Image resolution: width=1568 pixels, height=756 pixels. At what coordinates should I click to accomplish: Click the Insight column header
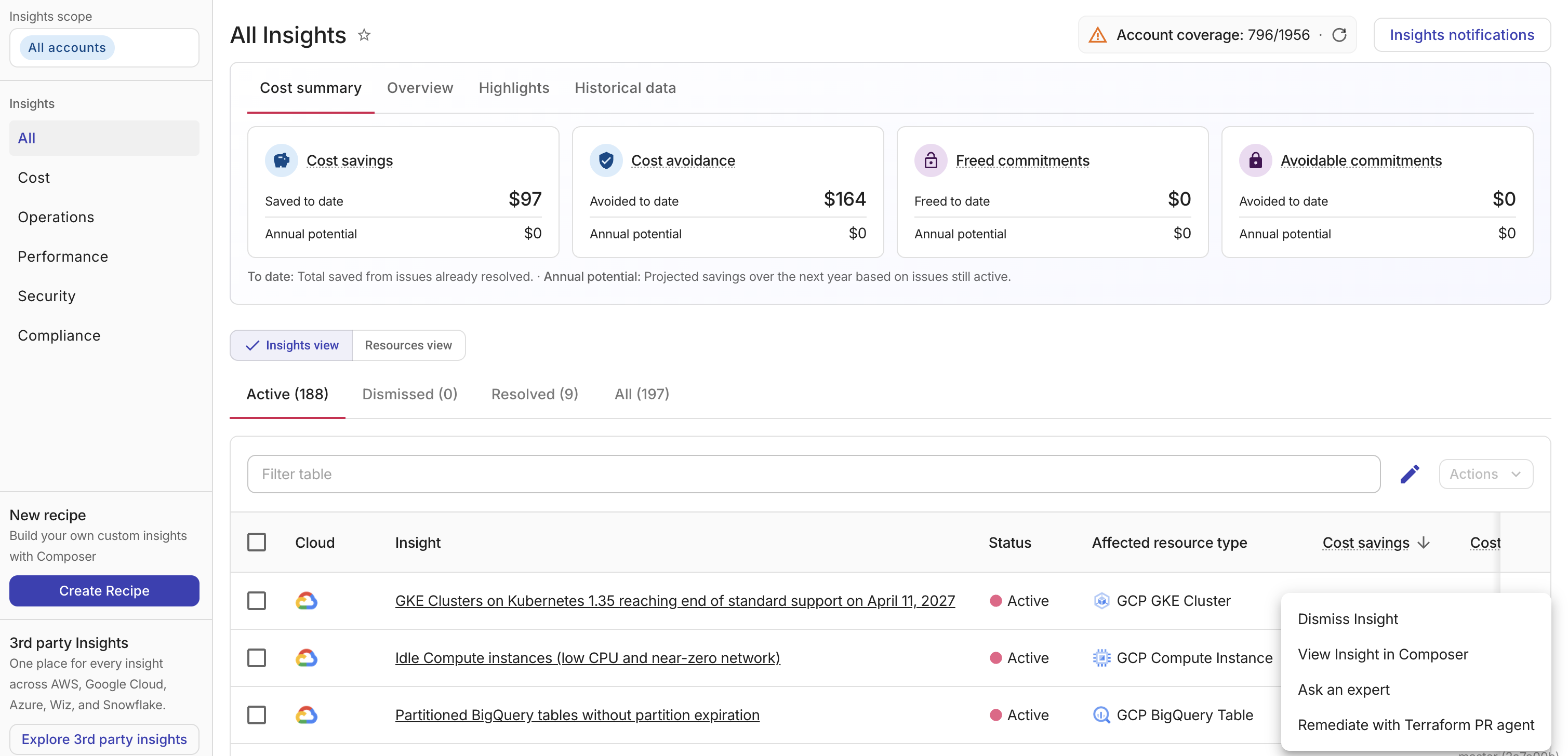(418, 543)
